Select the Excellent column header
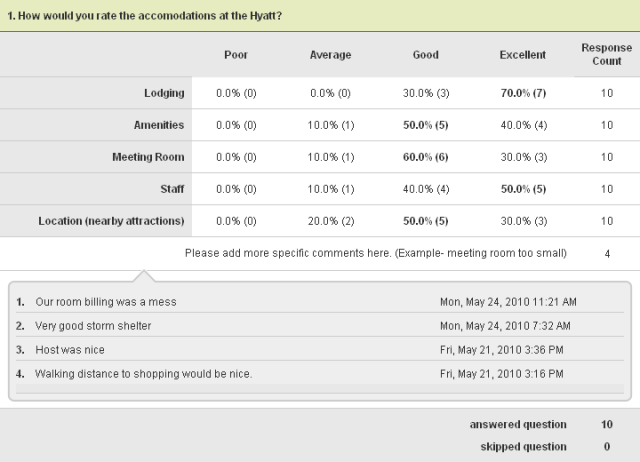Image resolution: width=640 pixels, height=462 pixels. pyautogui.click(x=522, y=55)
